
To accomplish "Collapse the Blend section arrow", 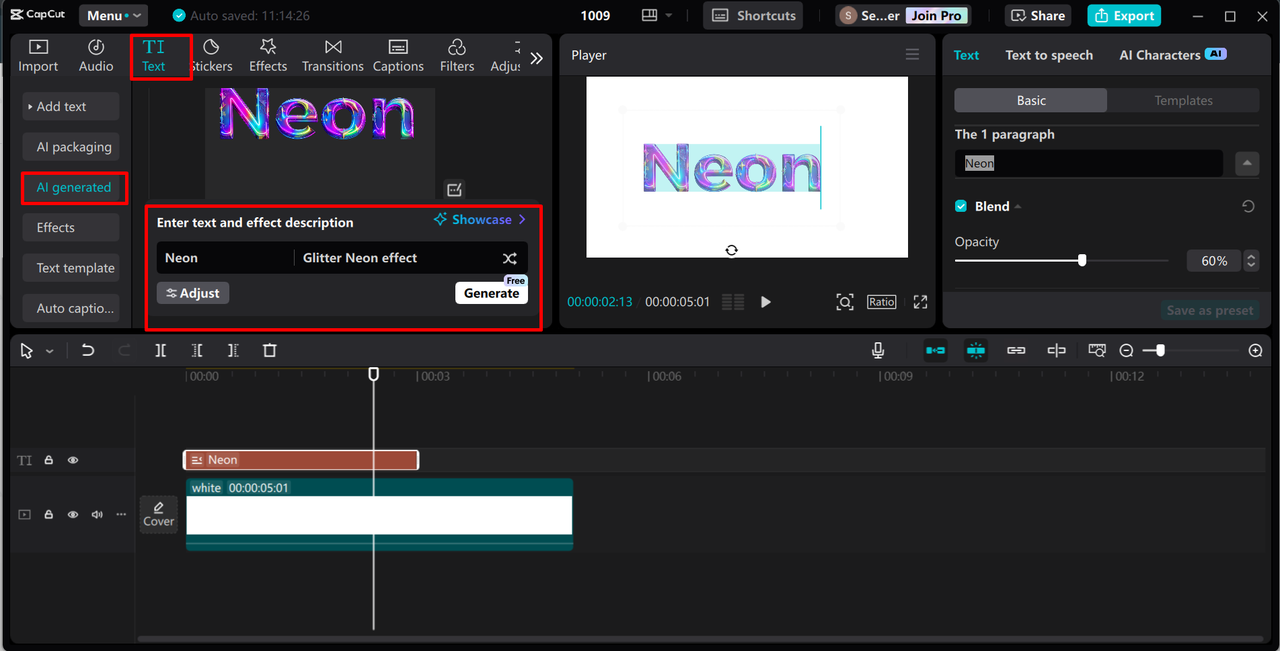I will click(x=1018, y=207).
